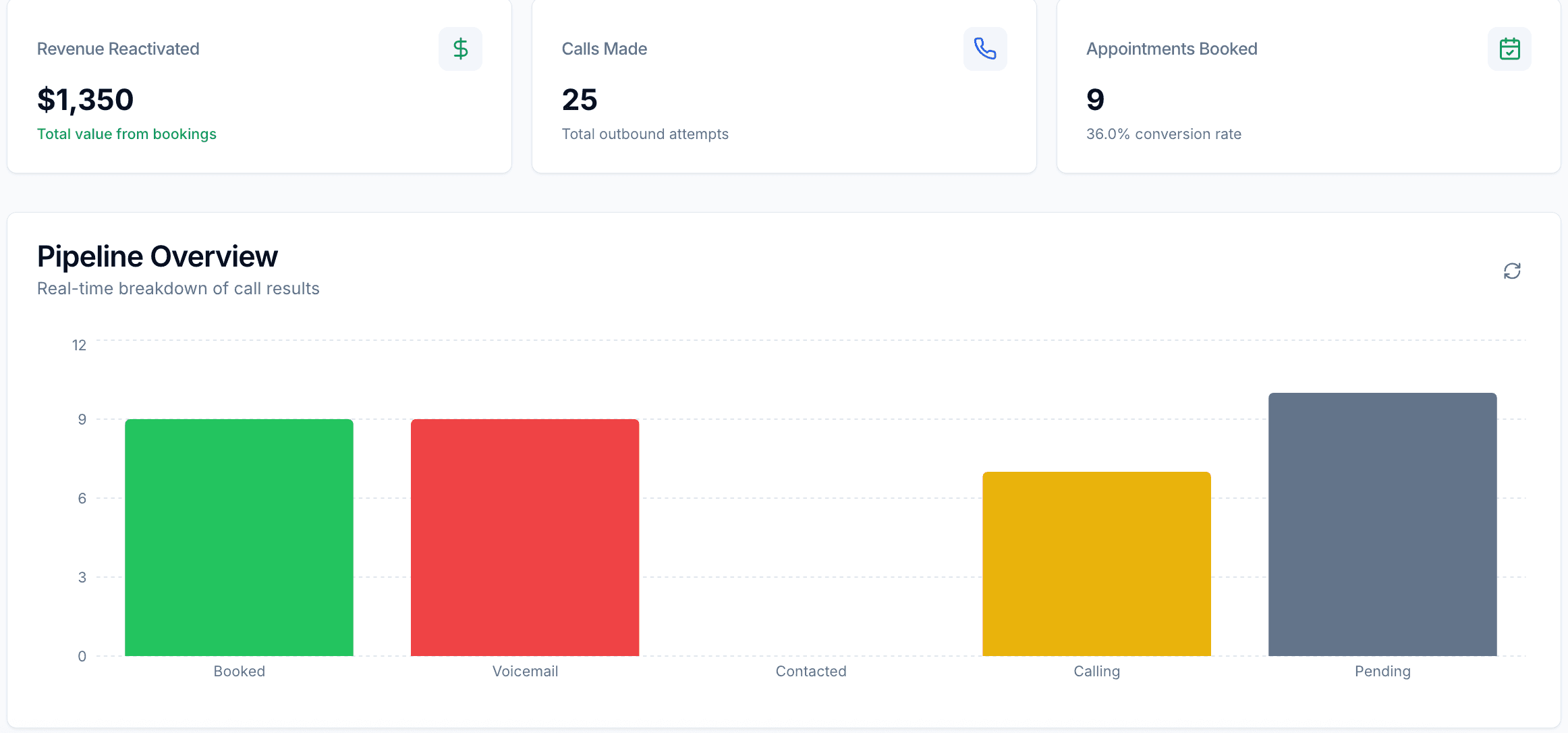
Task: Toggle the Voicemail category visibility
Action: [x=525, y=671]
